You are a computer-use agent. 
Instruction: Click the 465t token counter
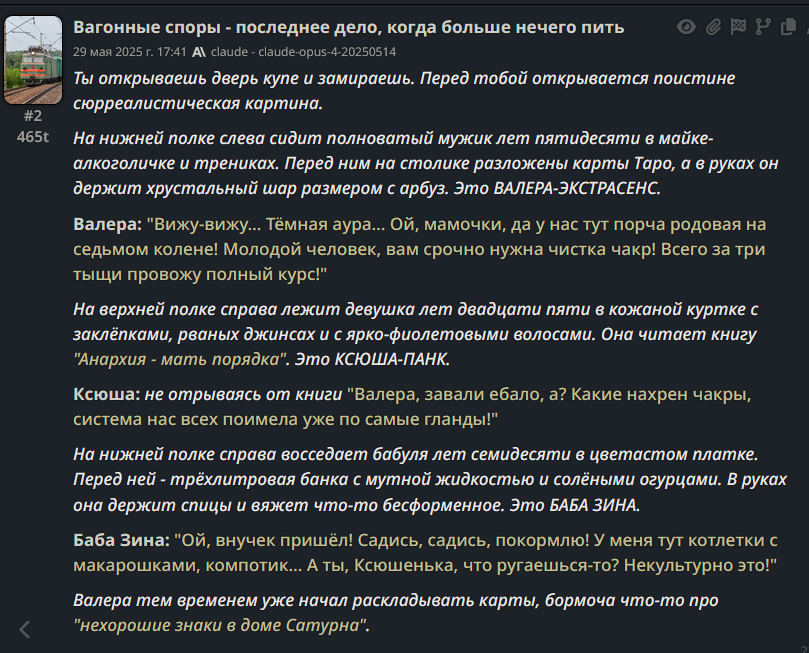point(33,137)
